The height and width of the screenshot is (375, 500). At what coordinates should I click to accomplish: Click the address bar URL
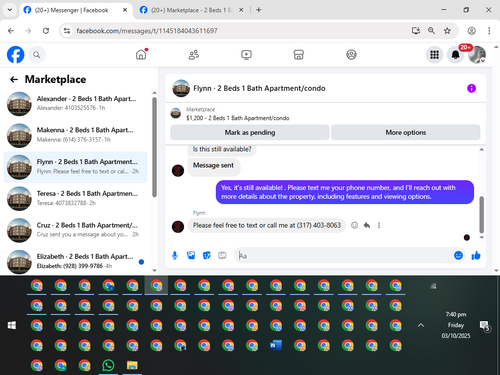coord(147,31)
